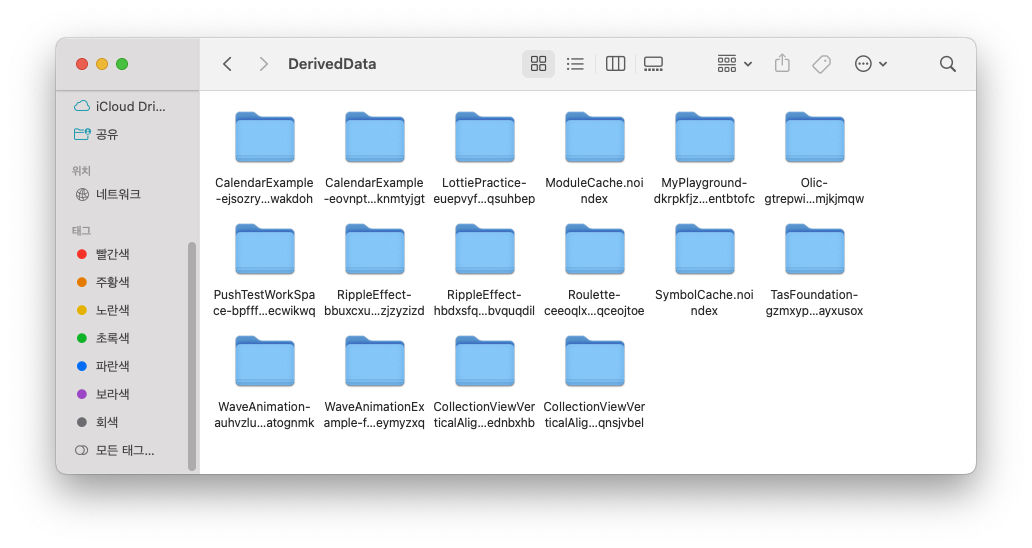Select the MyPlayground folder icon
1032x548 pixels.
click(704, 137)
